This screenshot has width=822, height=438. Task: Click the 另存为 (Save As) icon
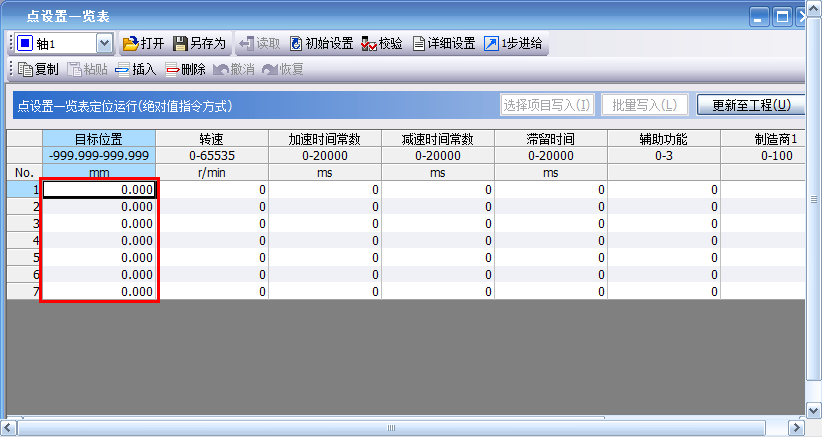pos(181,44)
